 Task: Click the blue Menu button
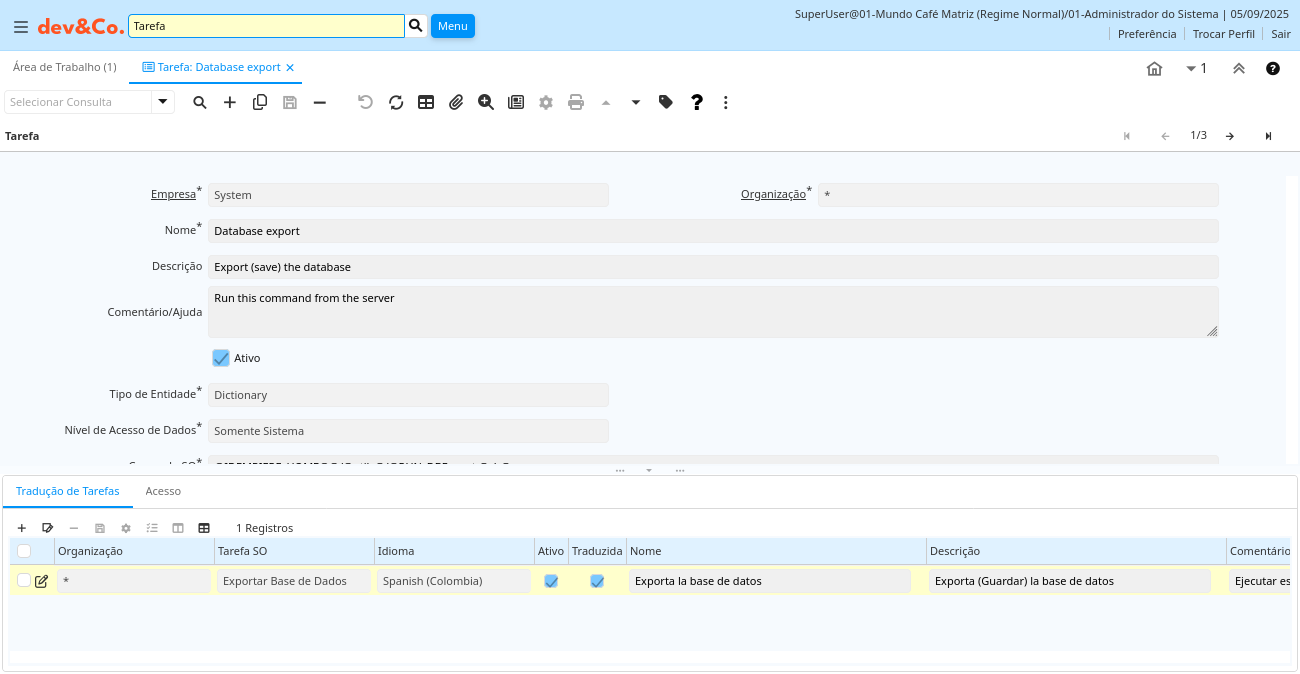[452, 26]
